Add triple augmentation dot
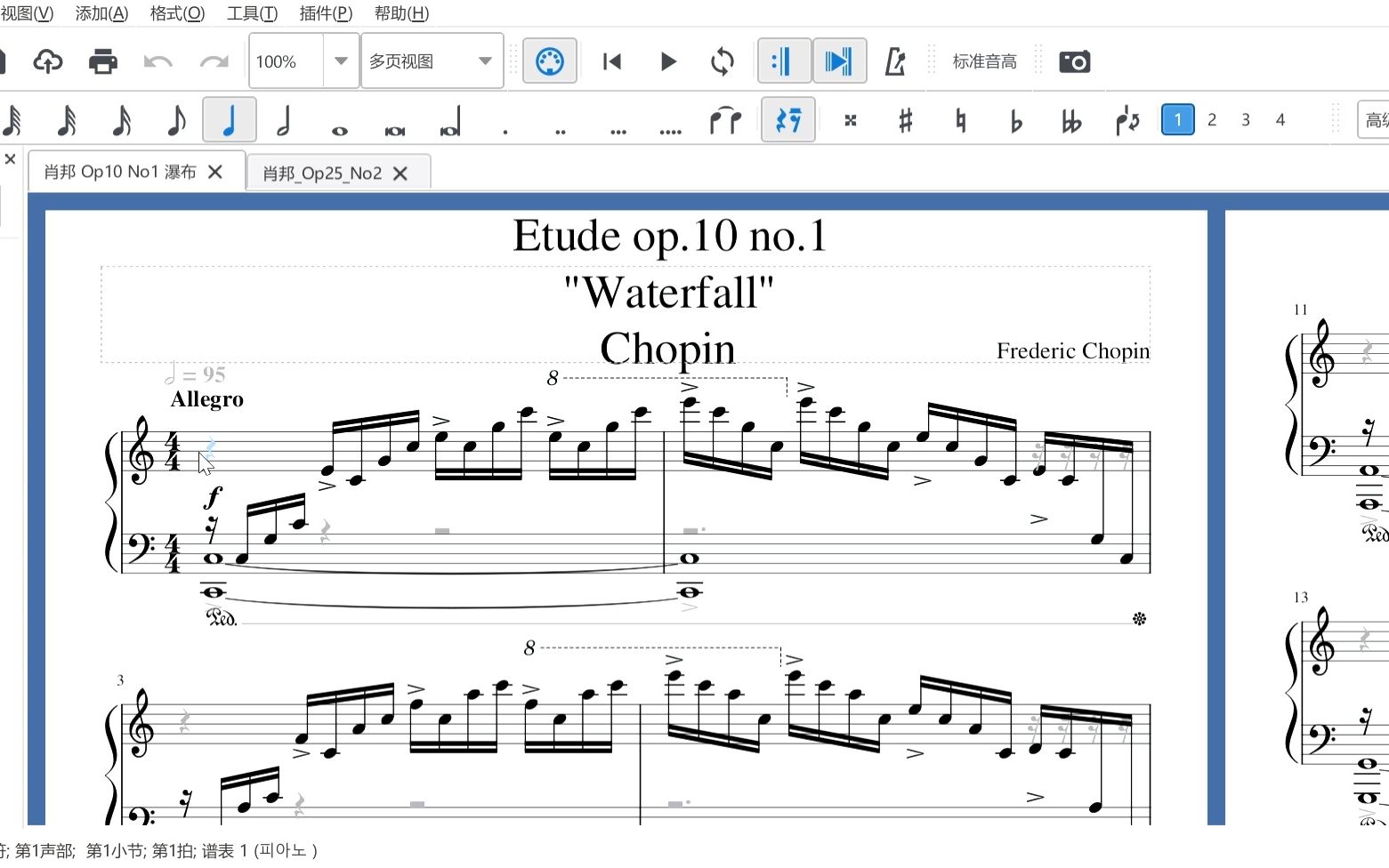 (x=618, y=131)
